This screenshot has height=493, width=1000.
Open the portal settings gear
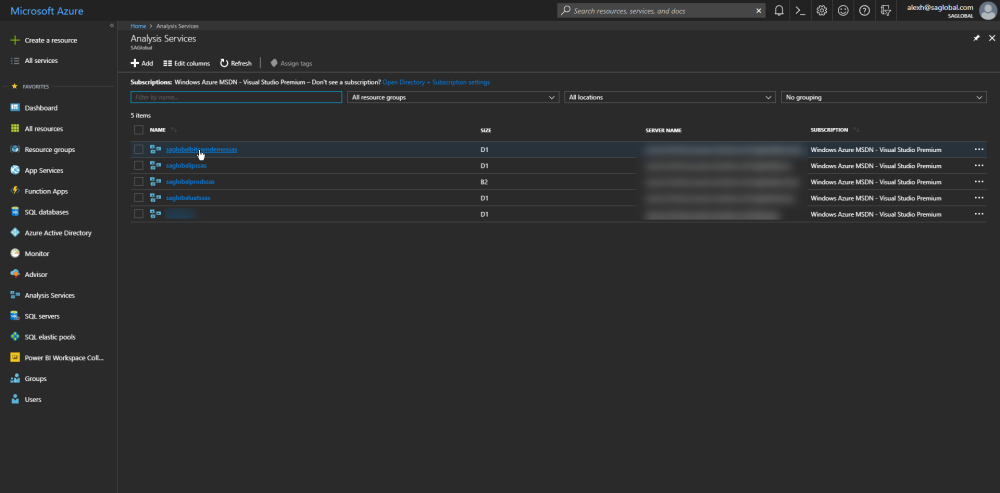822,11
